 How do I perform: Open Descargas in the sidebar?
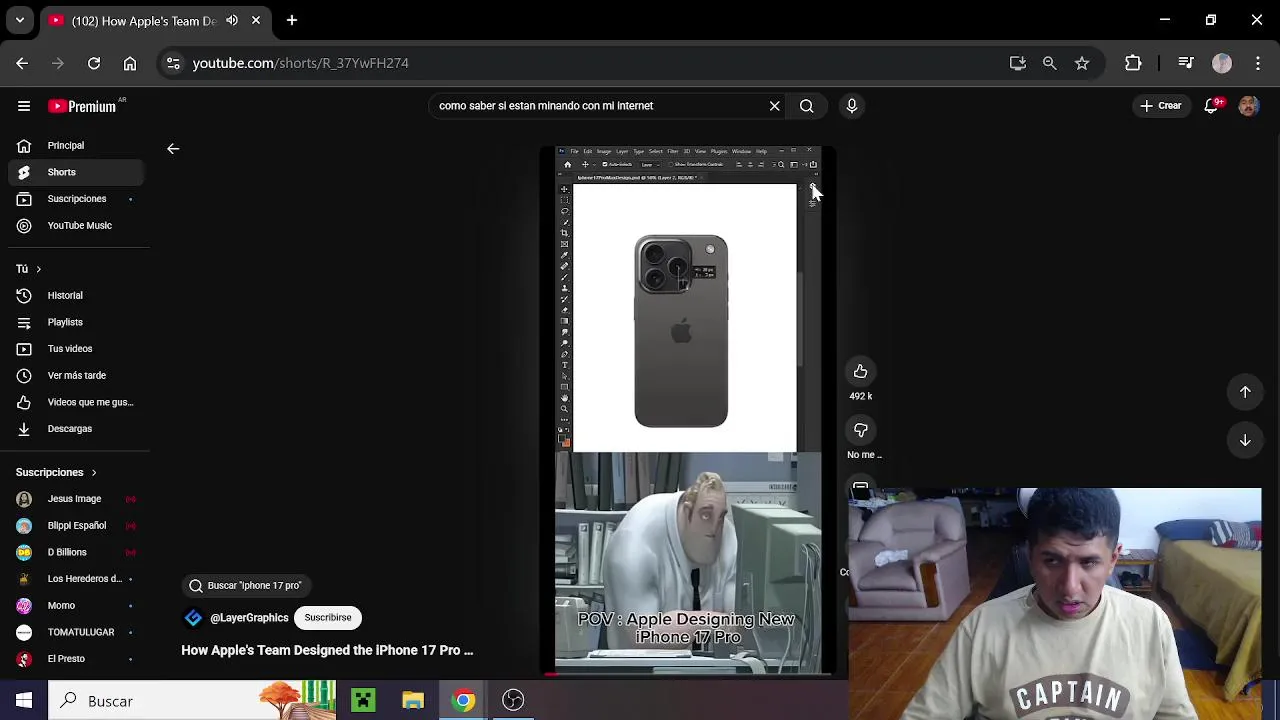pos(75,429)
